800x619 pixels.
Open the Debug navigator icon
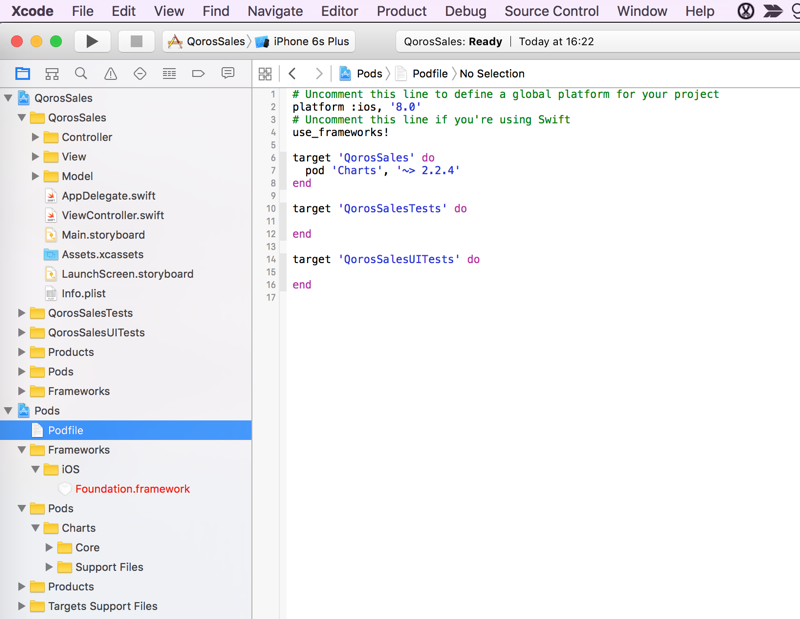coord(169,73)
